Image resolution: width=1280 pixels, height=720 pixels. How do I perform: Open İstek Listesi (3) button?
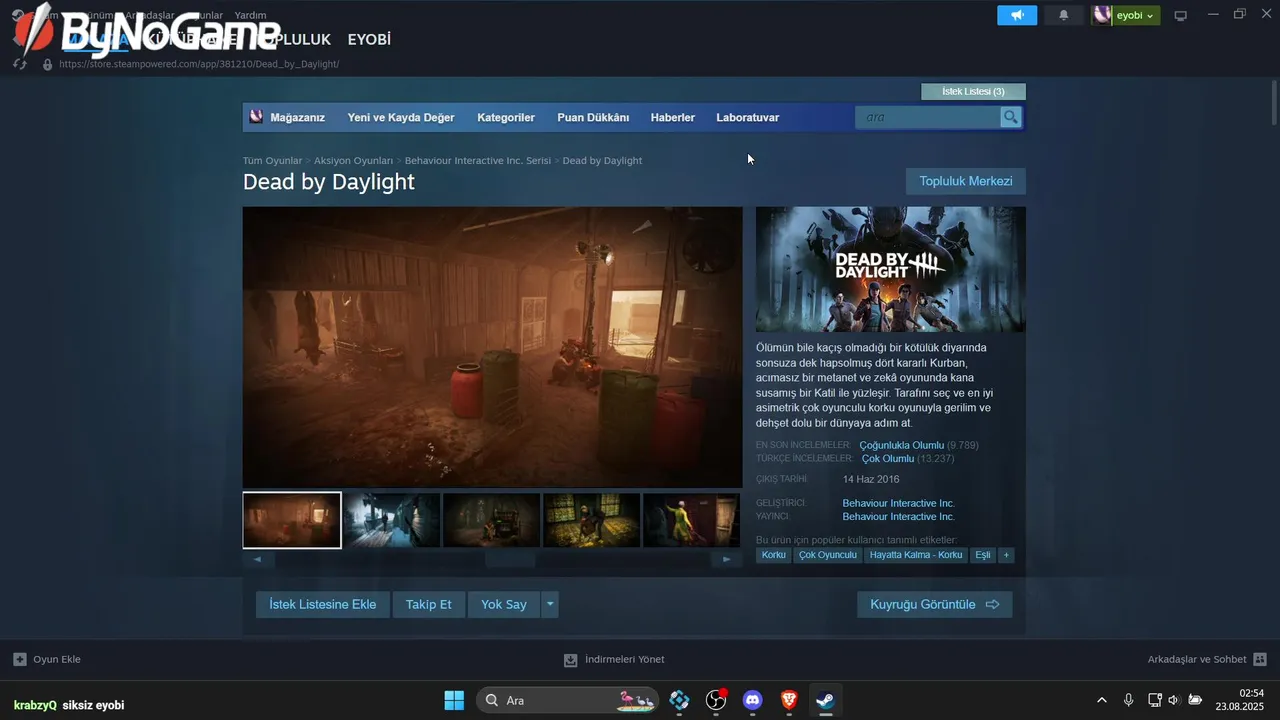[x=973, y=91]
